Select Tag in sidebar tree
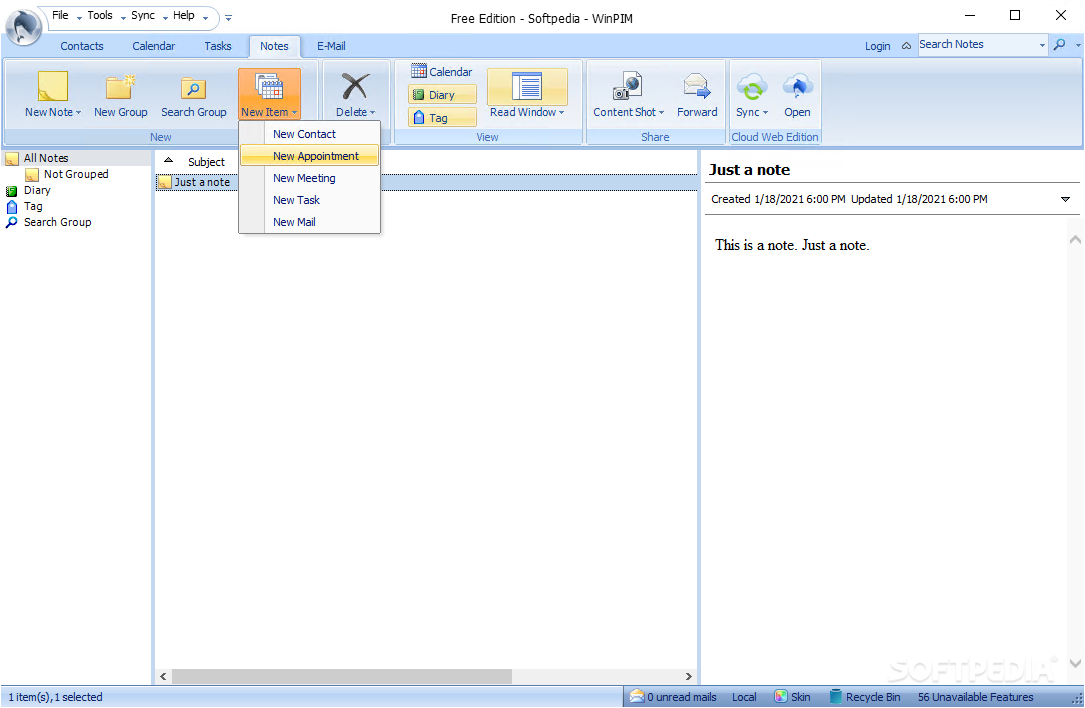The width and height of the screenshot is (1085, 708). point(33,206)
